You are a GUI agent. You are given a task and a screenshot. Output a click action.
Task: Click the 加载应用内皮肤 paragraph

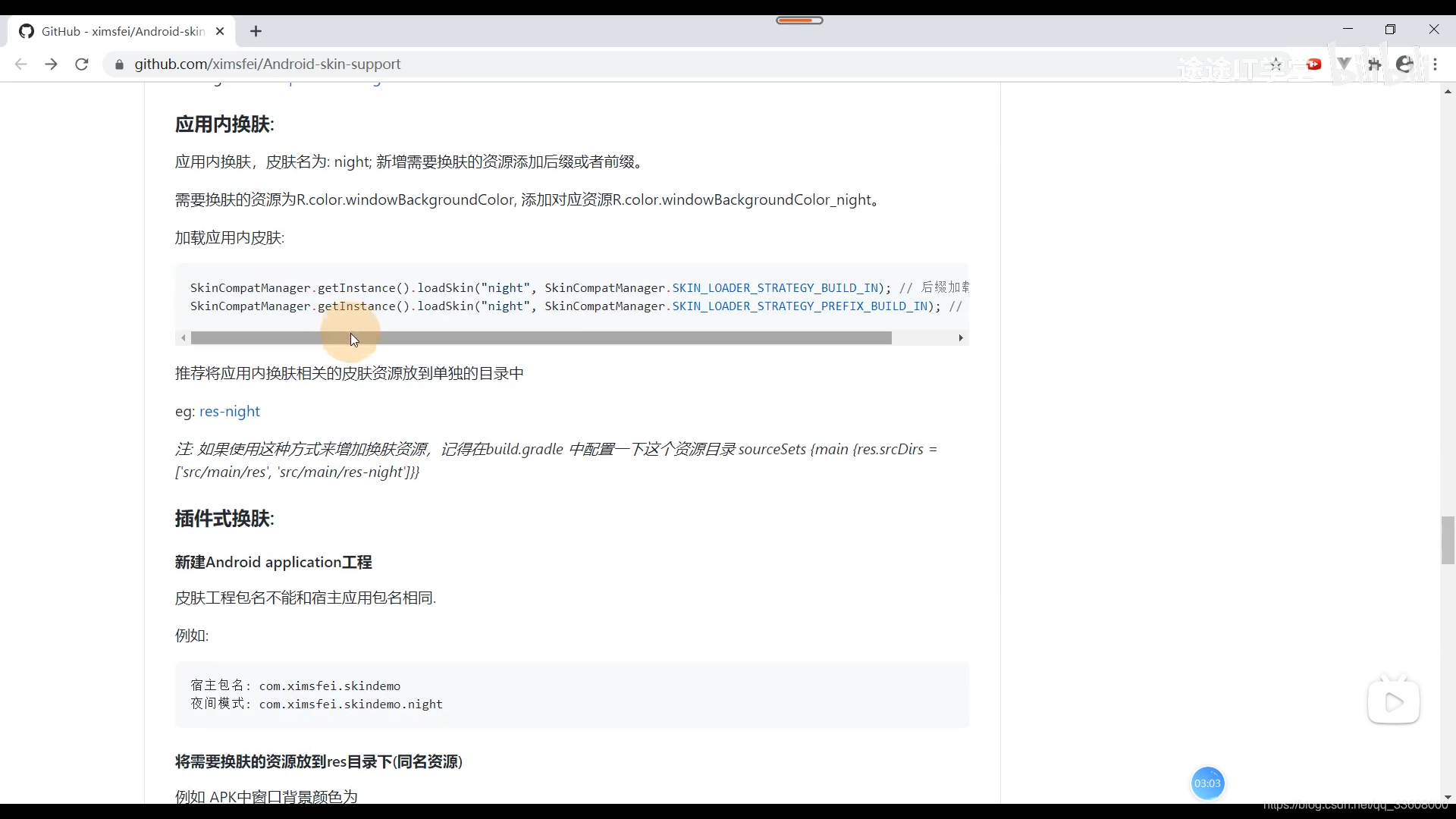click(x=229, y=237)
